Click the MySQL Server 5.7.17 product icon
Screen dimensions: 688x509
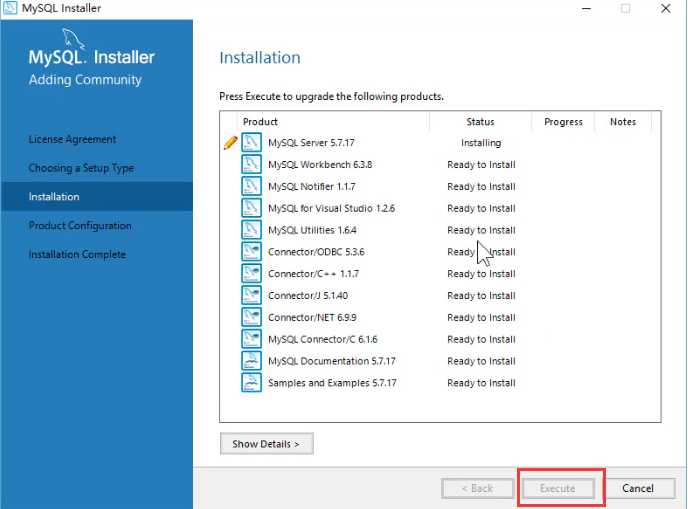pyautogui.click(x=251, y=143)
